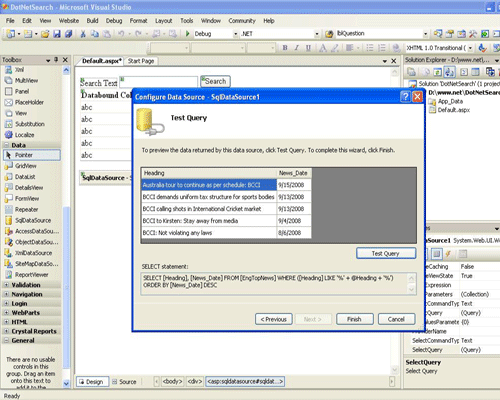The image size is (500, 400).
Task: Toggle the Toolbox auto-hide pin
Action: pos(56,60)
